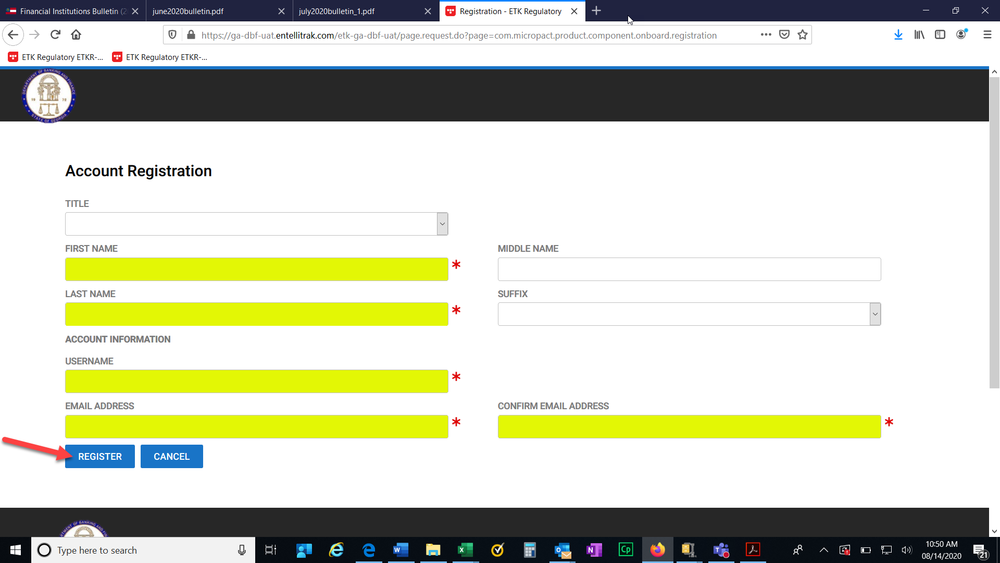The width and height of the screenshot is (1000, 563).
Task: Open the Firefox downloads panel
Action: click(898, 34)
